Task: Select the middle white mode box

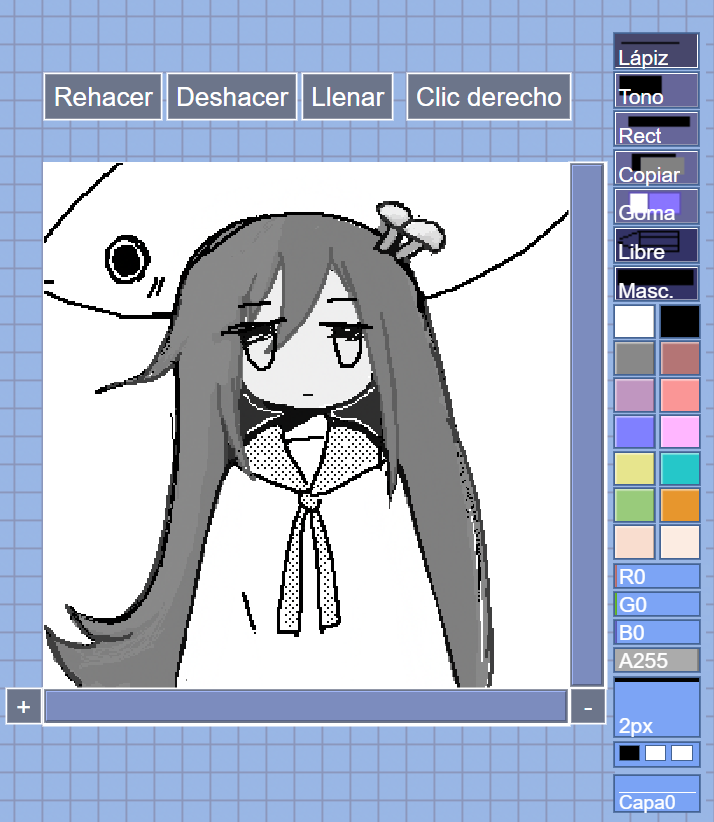Action: click(655, 753)
